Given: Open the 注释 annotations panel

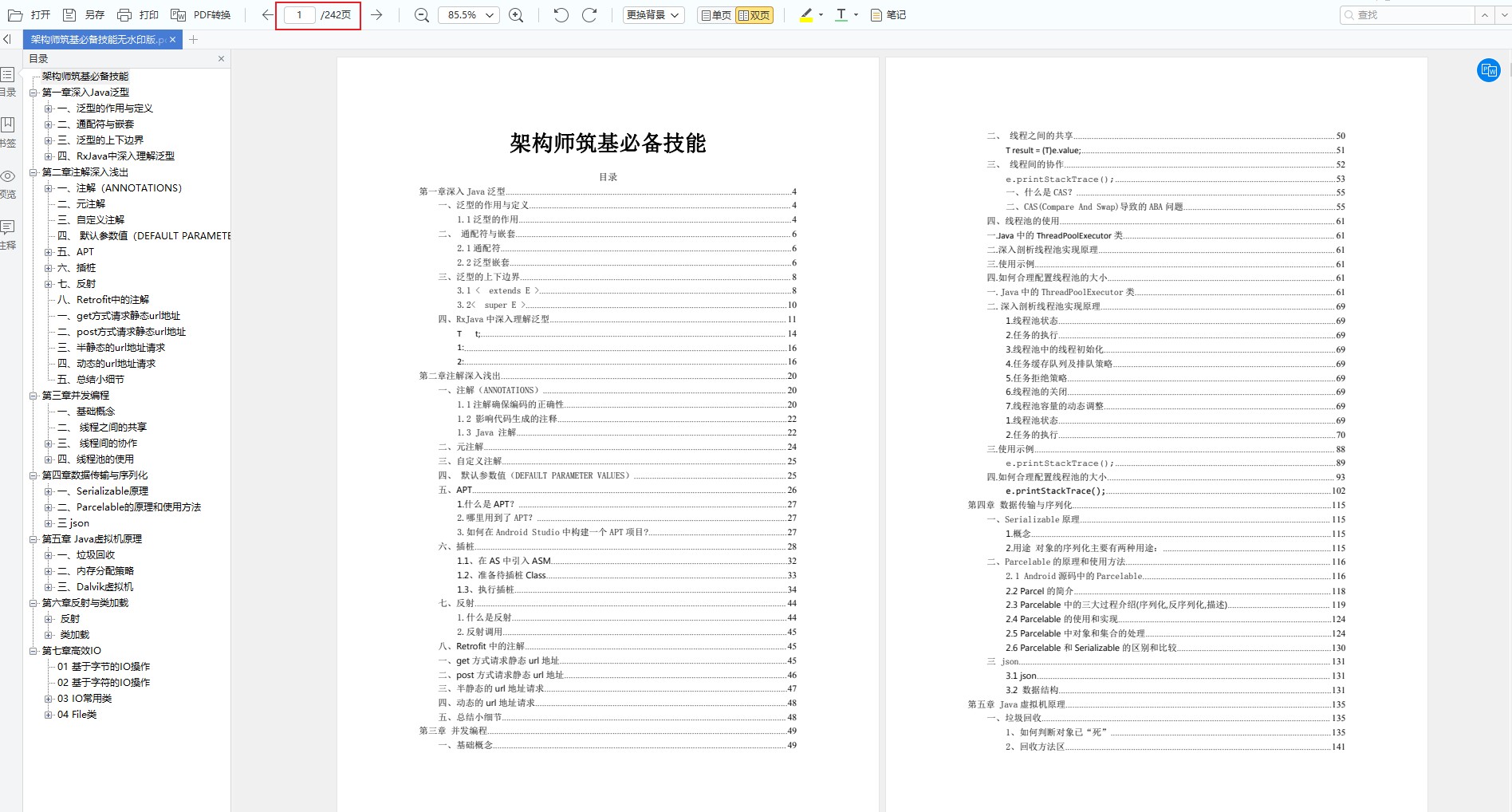Looking at the screenshot, I should pos(8,235).
